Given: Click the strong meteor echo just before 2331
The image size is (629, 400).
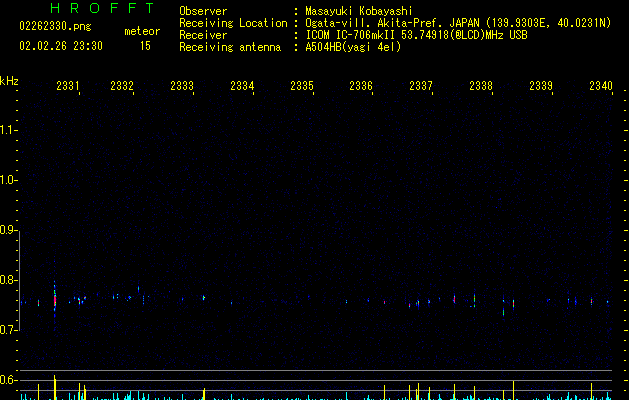Looking at the screenshot, I should click(x=55, y=300).
